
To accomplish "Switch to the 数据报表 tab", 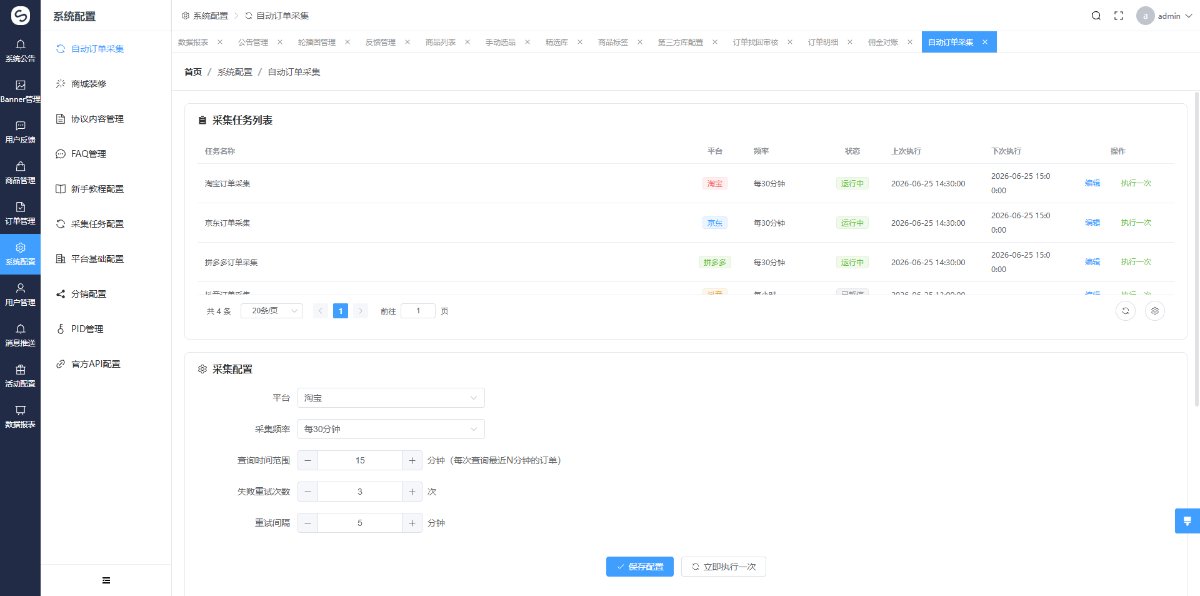I will [x=193, y=42].
